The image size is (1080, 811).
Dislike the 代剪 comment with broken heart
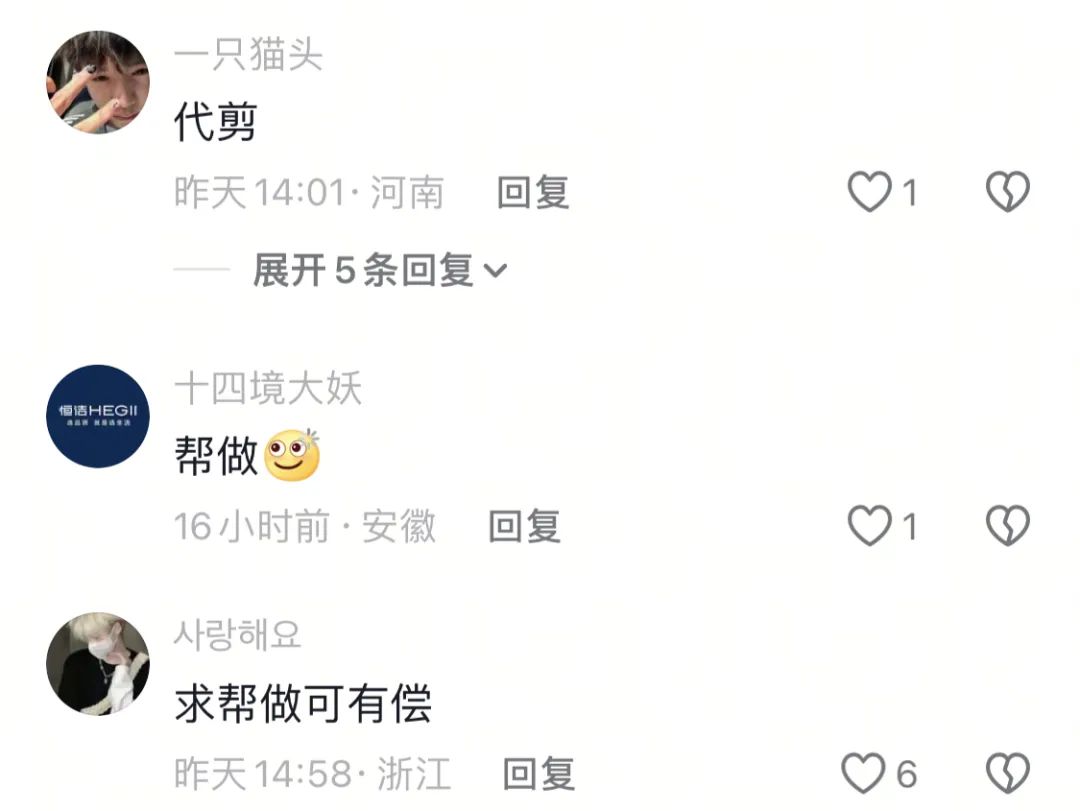click(x=1008, y=192)
